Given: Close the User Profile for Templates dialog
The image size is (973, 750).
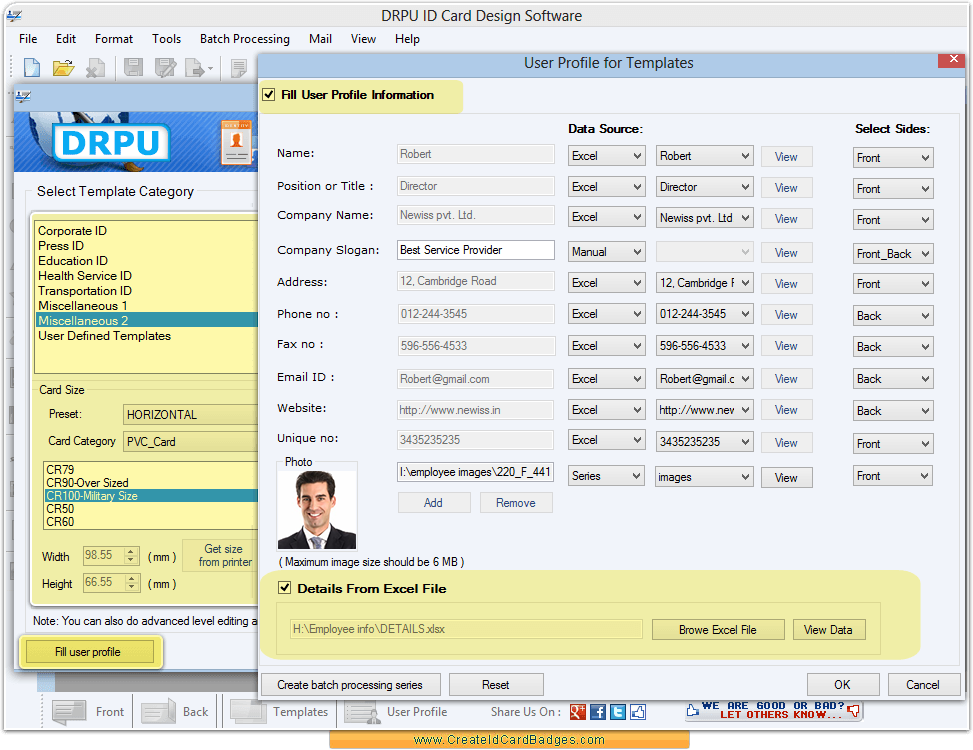Looking at the screenshot, I should (953, 60).
